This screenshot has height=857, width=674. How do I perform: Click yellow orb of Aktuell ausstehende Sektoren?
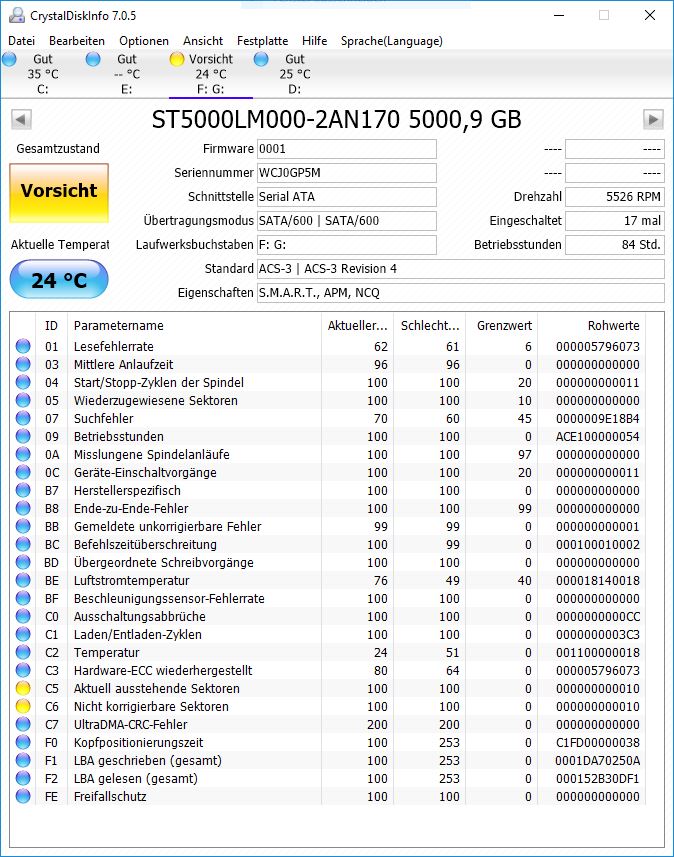pos(23,688)
